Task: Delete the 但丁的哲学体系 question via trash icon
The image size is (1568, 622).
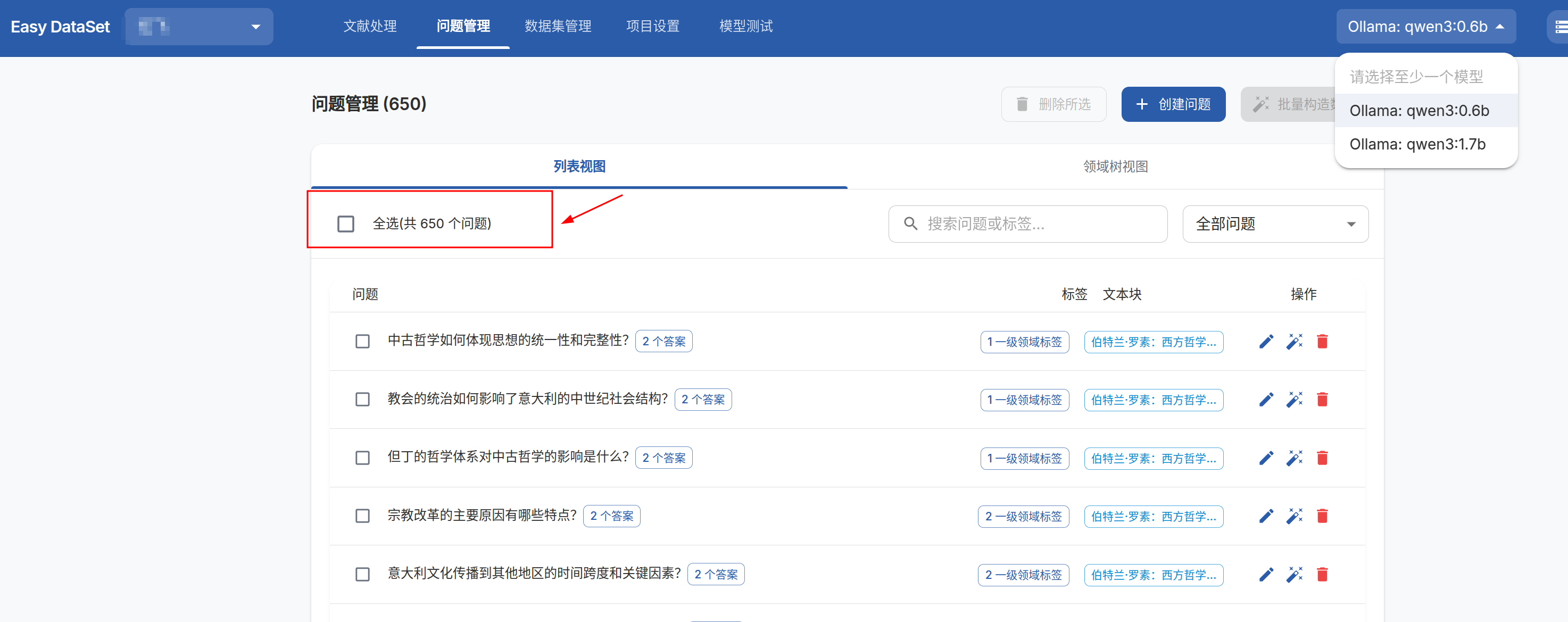Action: click(x=1322, y=458)
